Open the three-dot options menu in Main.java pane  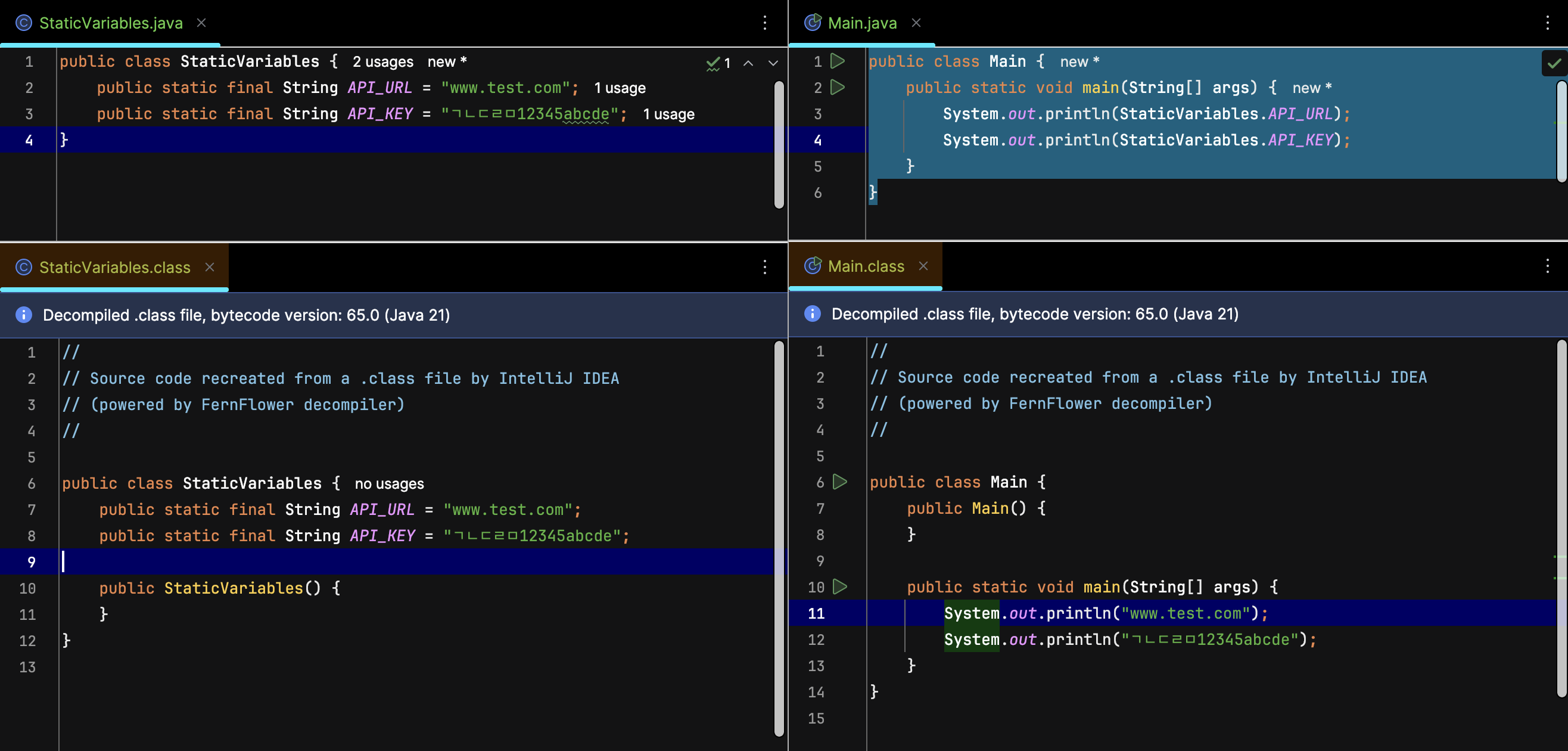coord(1548,23)
